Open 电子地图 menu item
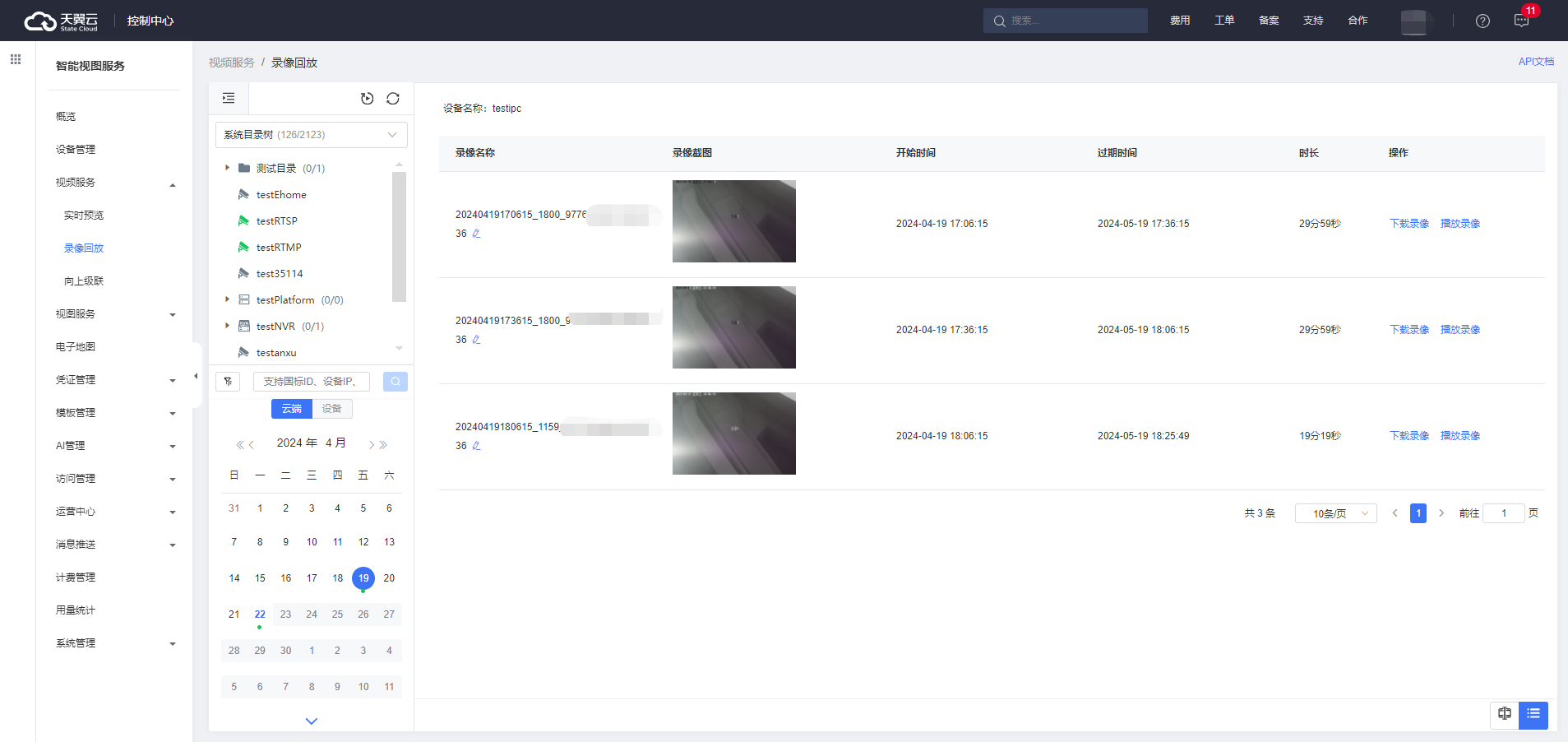 76,347
